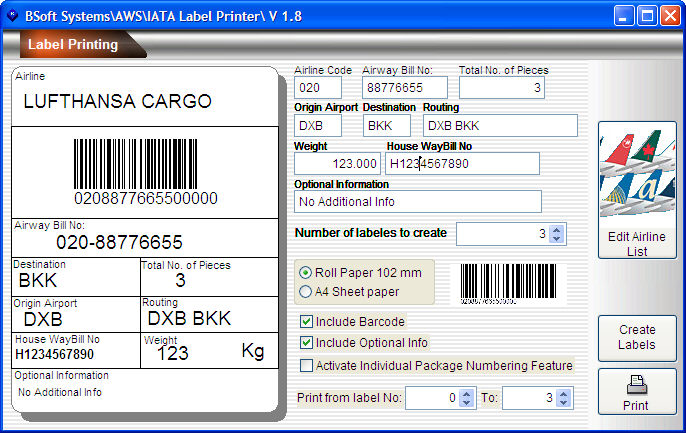Maximize the IATA Label Printer window
Image resolution: width=686 pixels, height=433 pixels.
[647, 16]
